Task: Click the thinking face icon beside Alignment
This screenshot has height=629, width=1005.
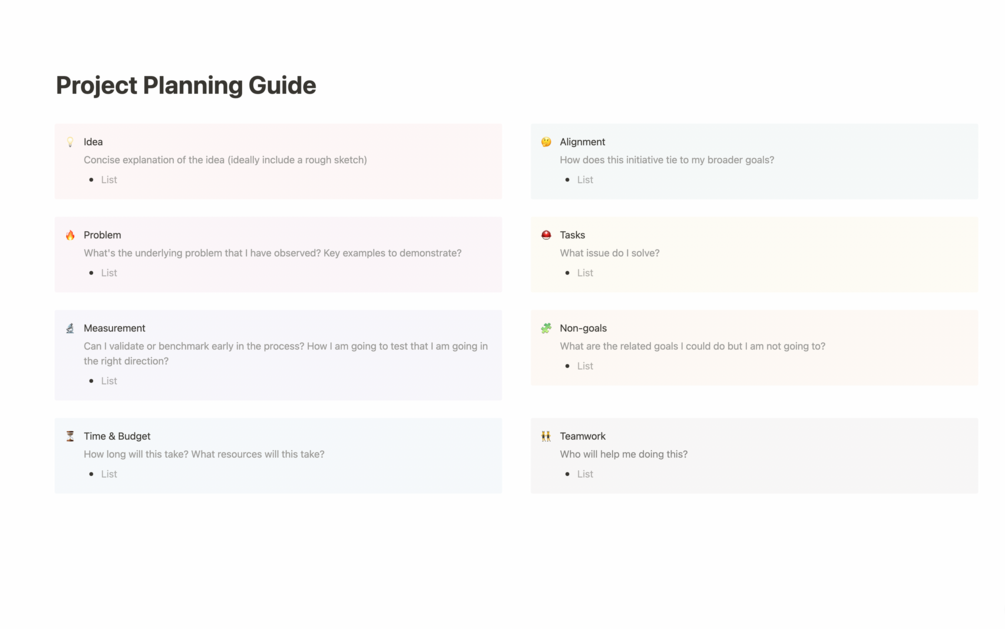Action: point(546,142)
